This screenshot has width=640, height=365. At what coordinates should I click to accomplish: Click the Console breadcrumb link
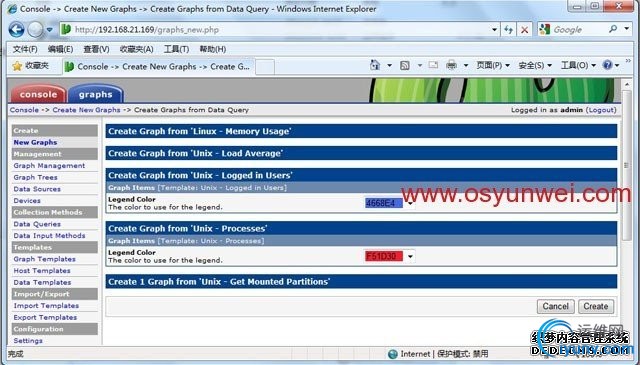point(24,110)
